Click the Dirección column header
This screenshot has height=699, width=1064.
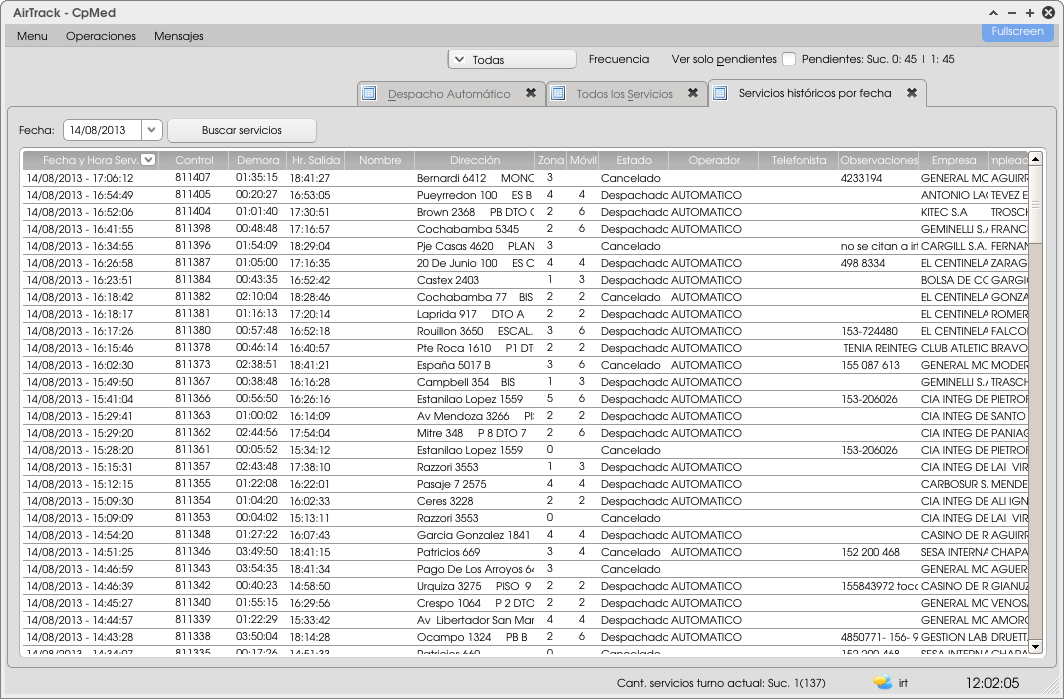coord(474,160)
